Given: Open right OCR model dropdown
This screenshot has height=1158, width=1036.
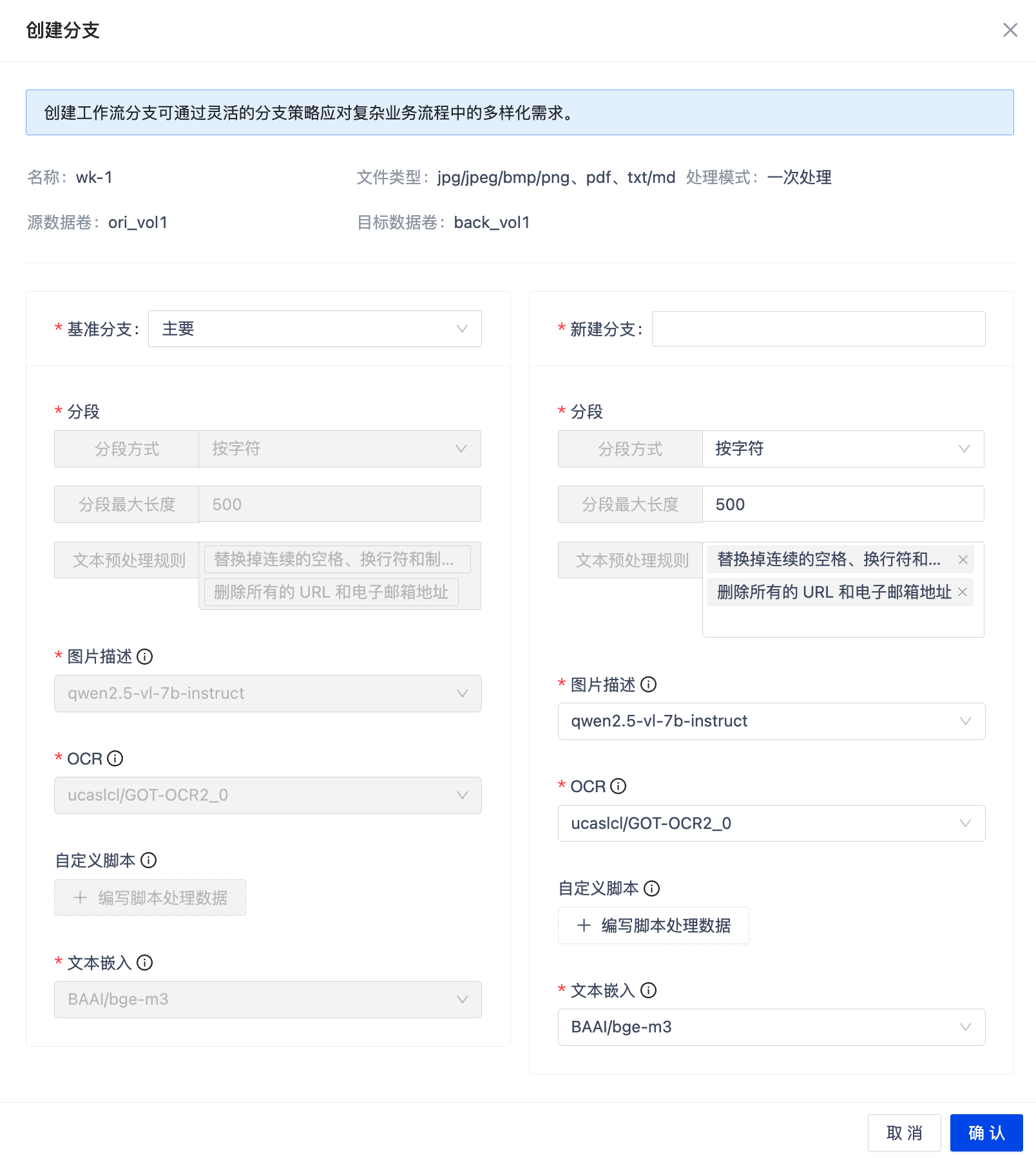Looking at the screenshot, I should point(771,824).
